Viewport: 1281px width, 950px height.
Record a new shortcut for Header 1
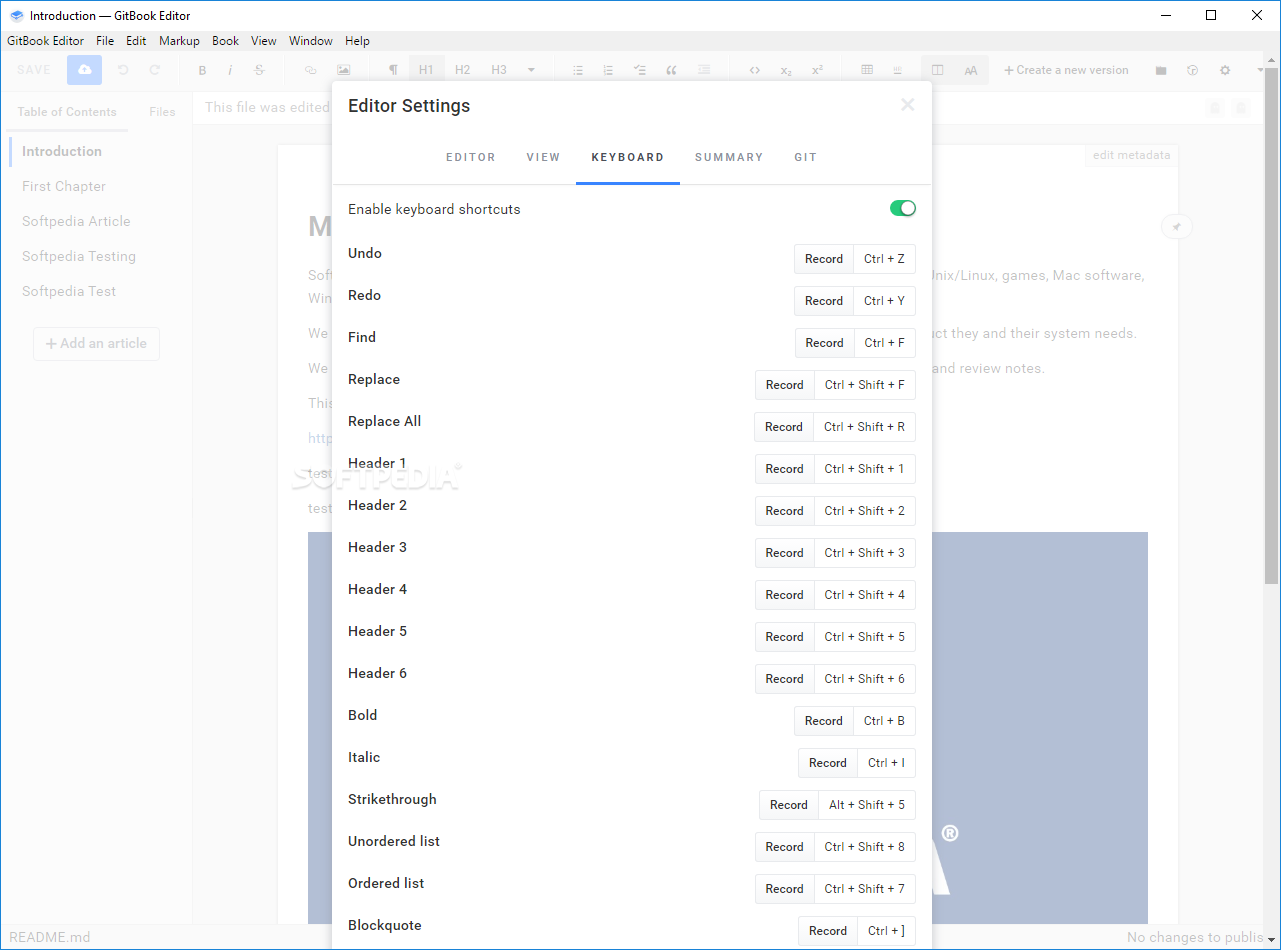(x=785, y=469)
